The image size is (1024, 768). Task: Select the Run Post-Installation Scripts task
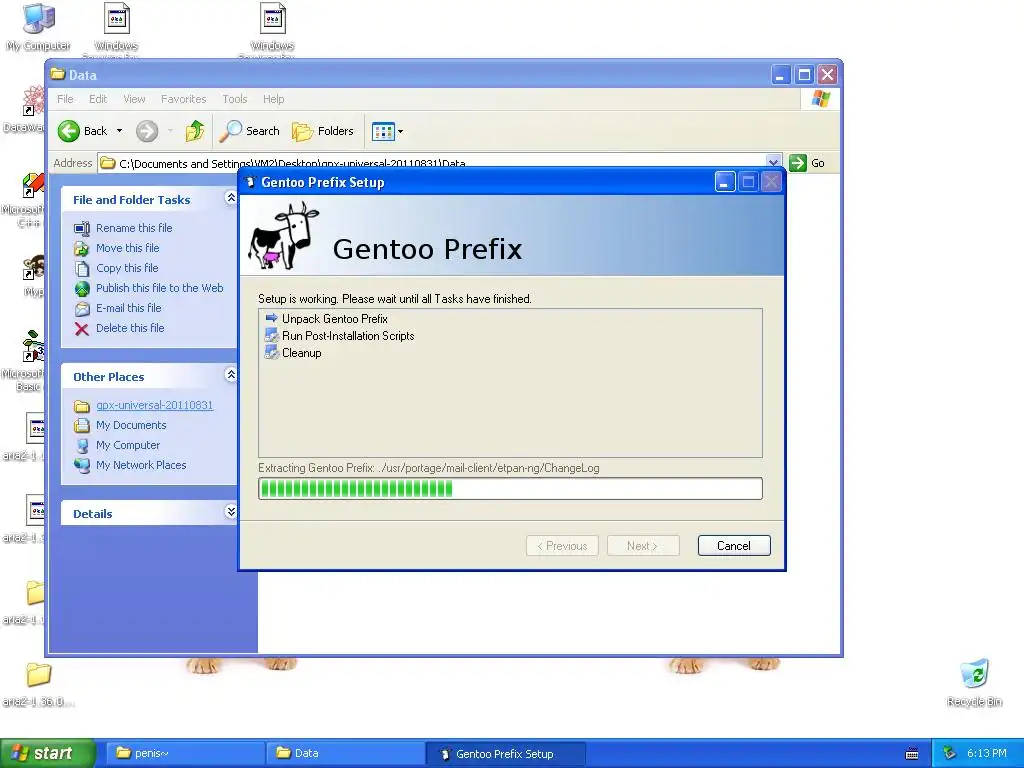[x=348, y=336]
